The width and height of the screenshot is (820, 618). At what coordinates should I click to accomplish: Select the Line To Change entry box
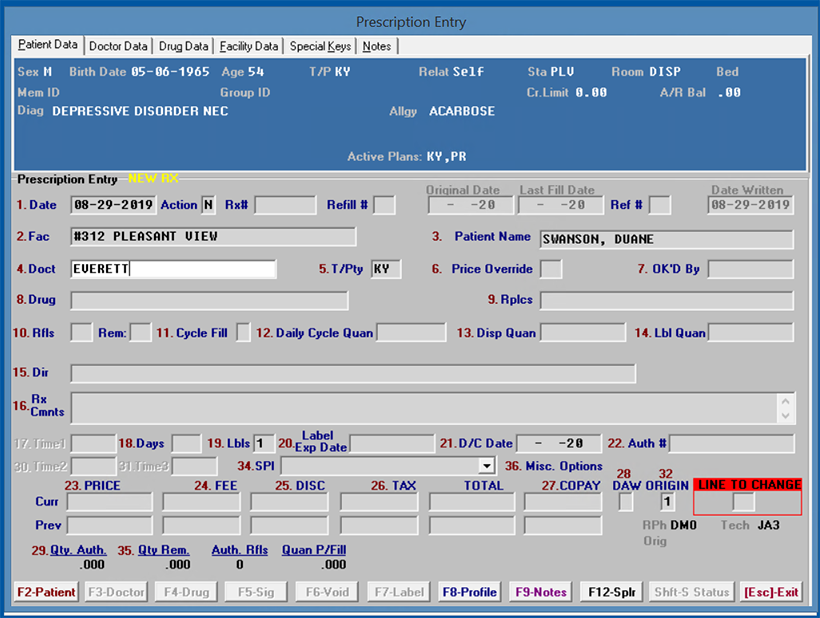point(743,502)
